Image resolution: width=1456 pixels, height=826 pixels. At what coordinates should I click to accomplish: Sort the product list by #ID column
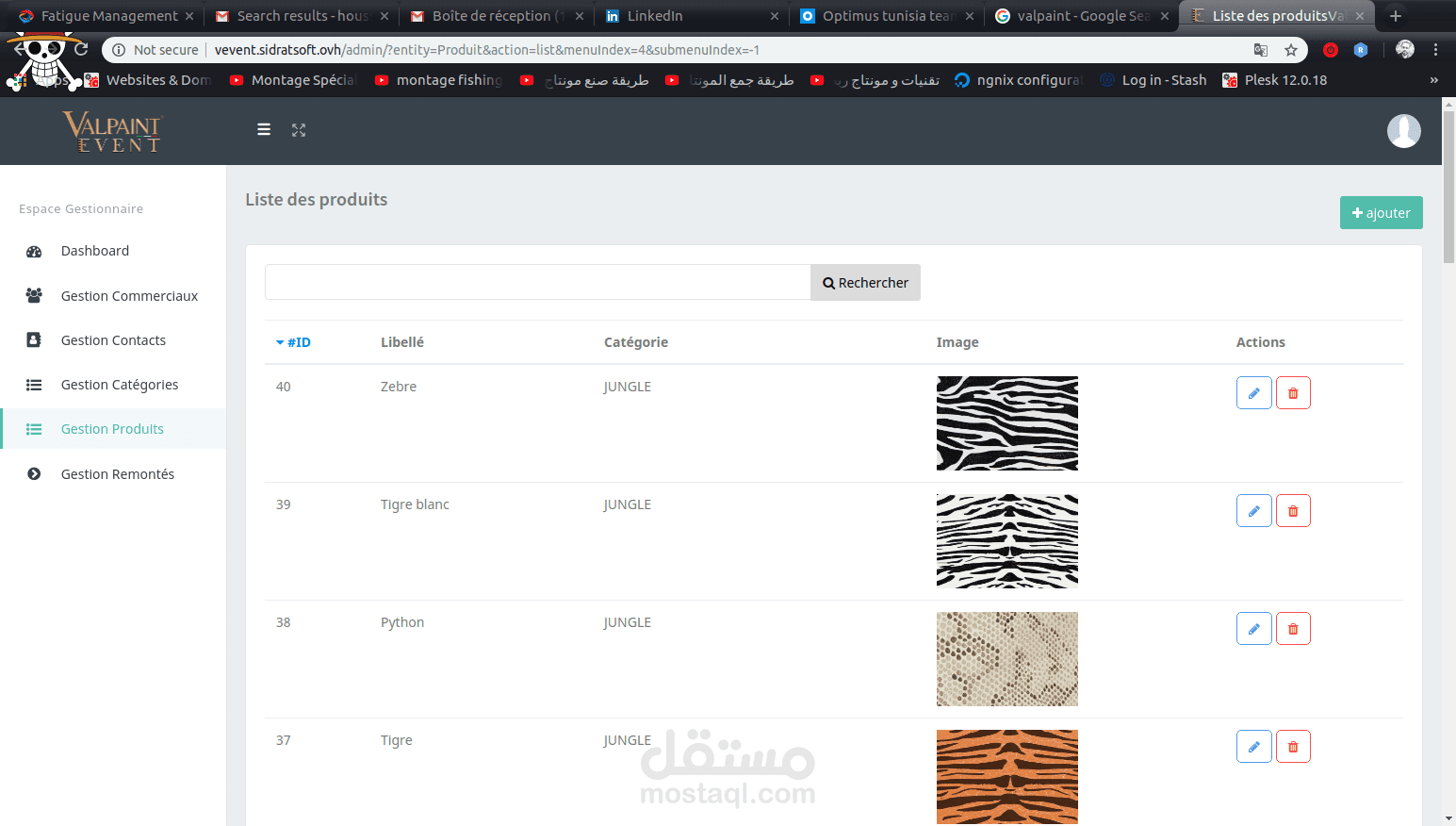(x=293, y=342)
